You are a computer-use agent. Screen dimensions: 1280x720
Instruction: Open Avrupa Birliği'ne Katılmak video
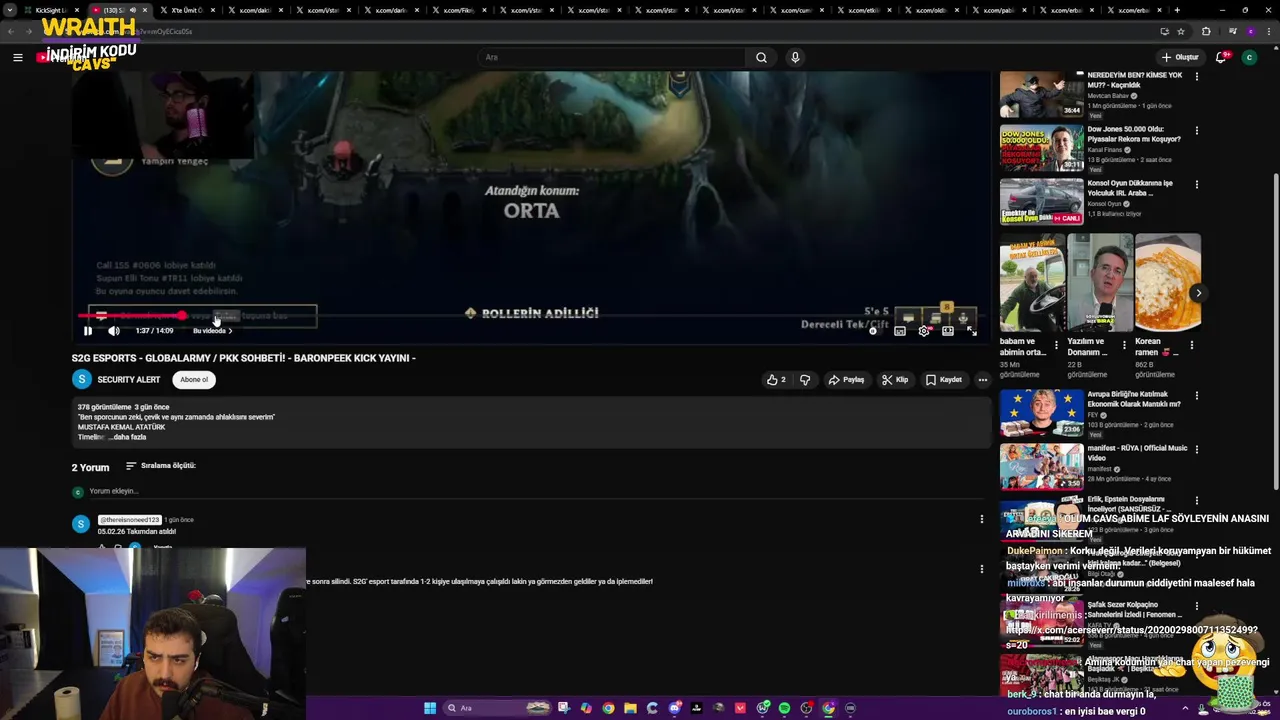[1041, 413]
